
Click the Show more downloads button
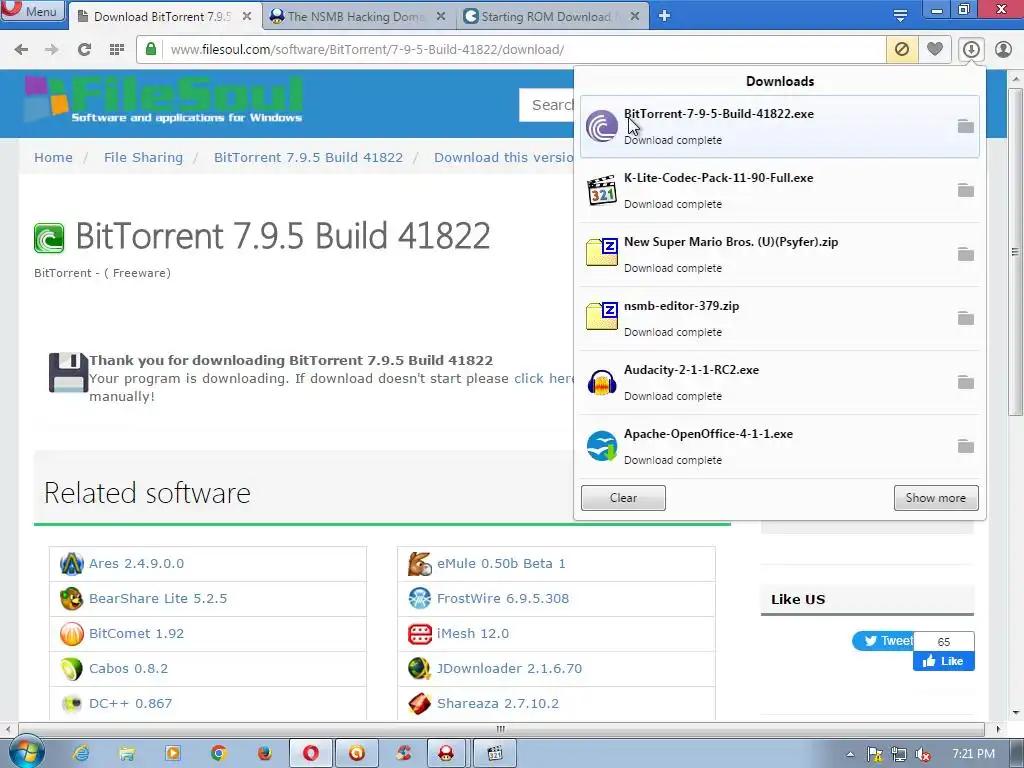[x=936, y=498]
